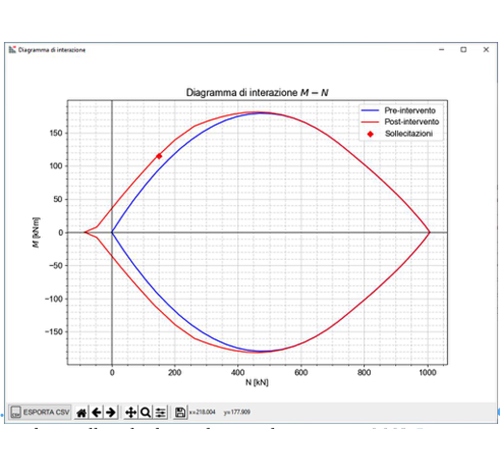Go back to previous view arrow
500x468 pixels.
pyautogui.click(x=96, y=413)
